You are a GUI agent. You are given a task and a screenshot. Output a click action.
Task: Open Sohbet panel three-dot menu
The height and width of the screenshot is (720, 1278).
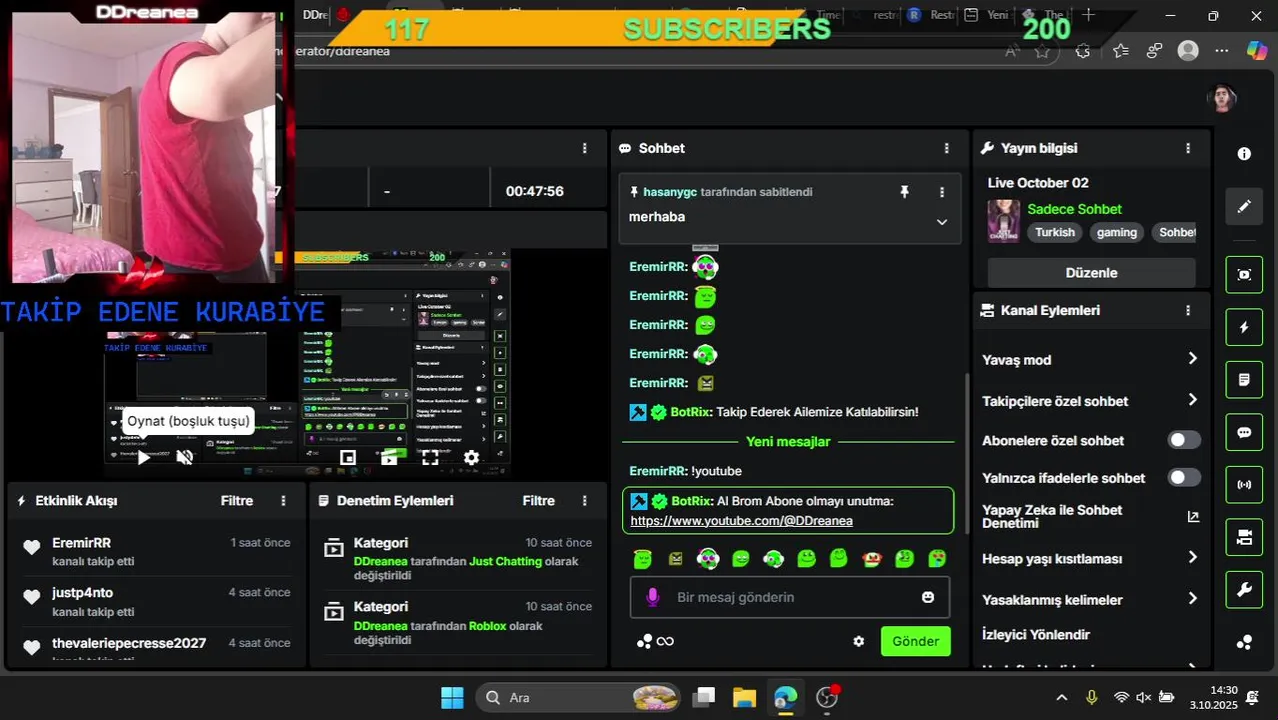coord(947,148)
